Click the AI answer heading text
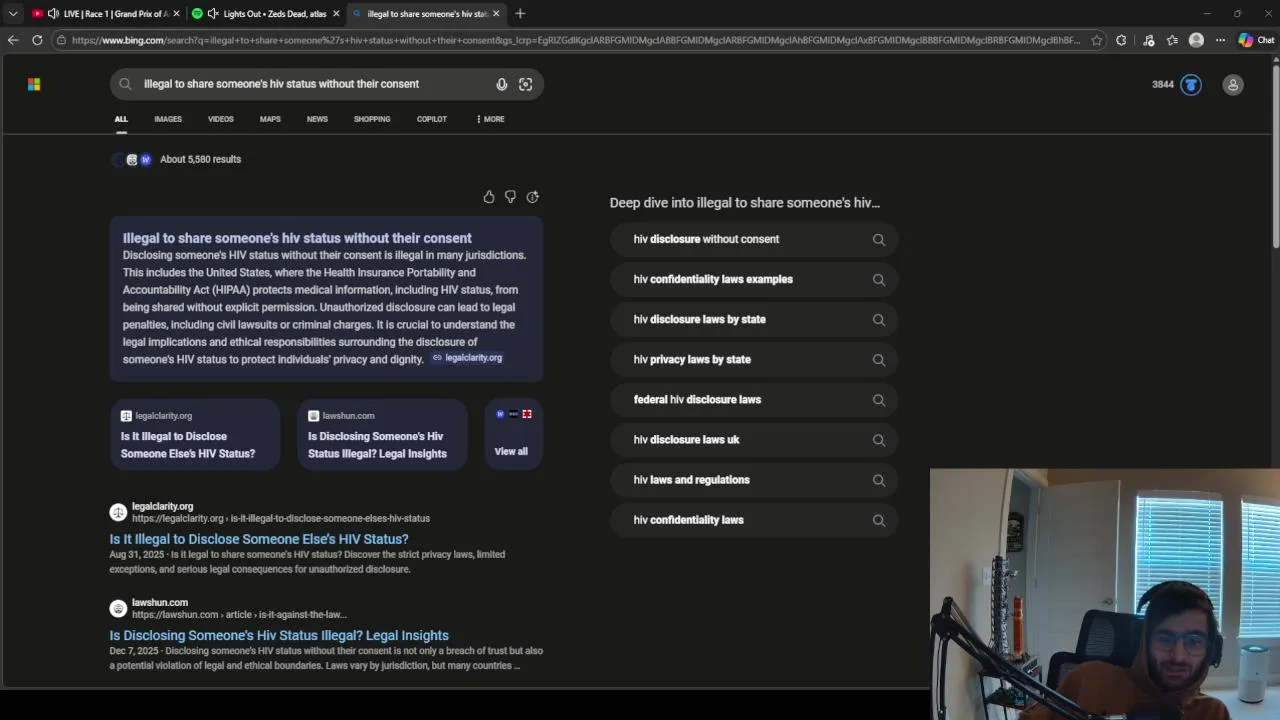The height and width of the screenshot is (720, 1280). tap(297, 238)
